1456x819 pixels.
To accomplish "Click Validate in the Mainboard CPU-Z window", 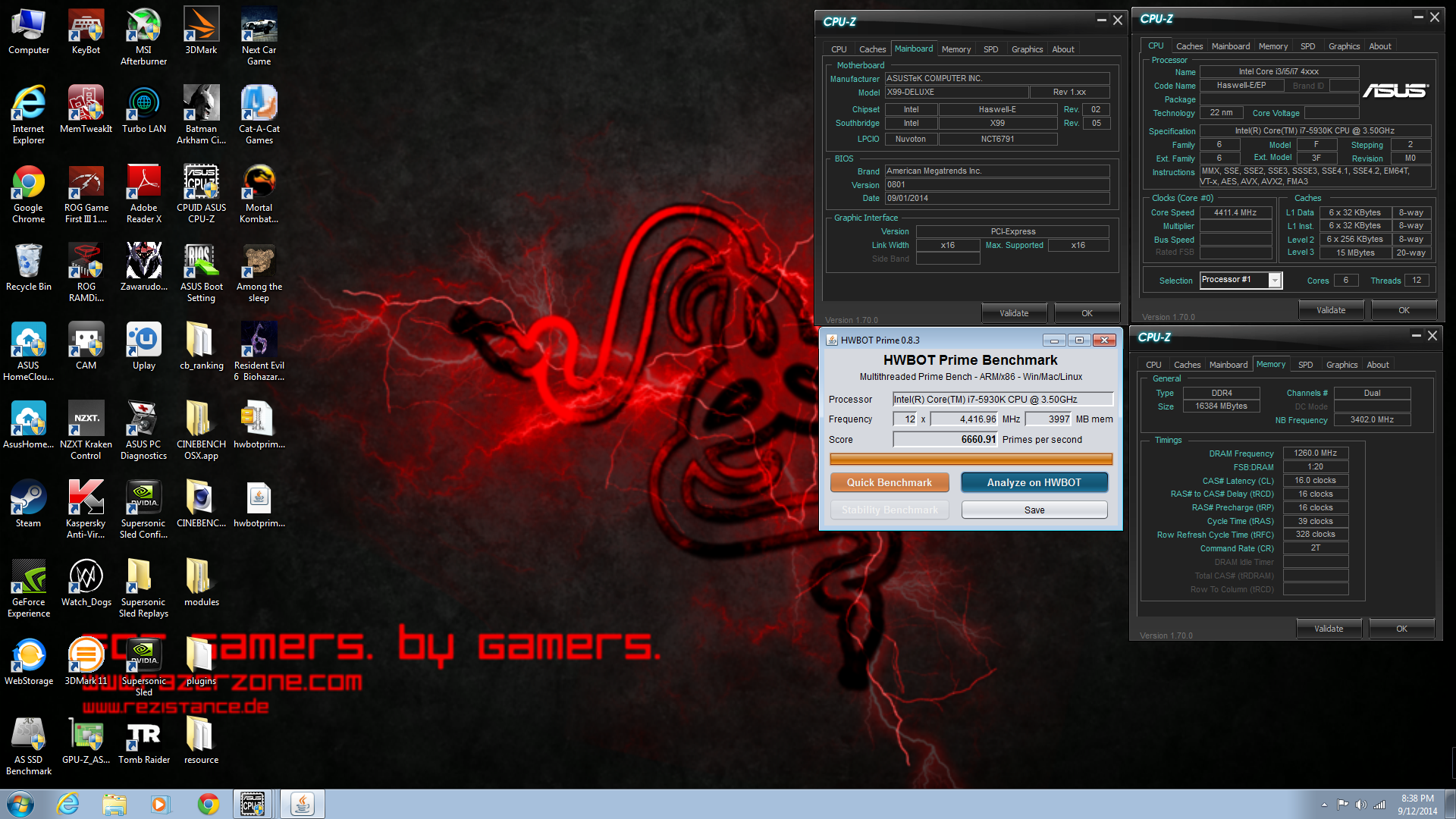I will [1014, 313].
